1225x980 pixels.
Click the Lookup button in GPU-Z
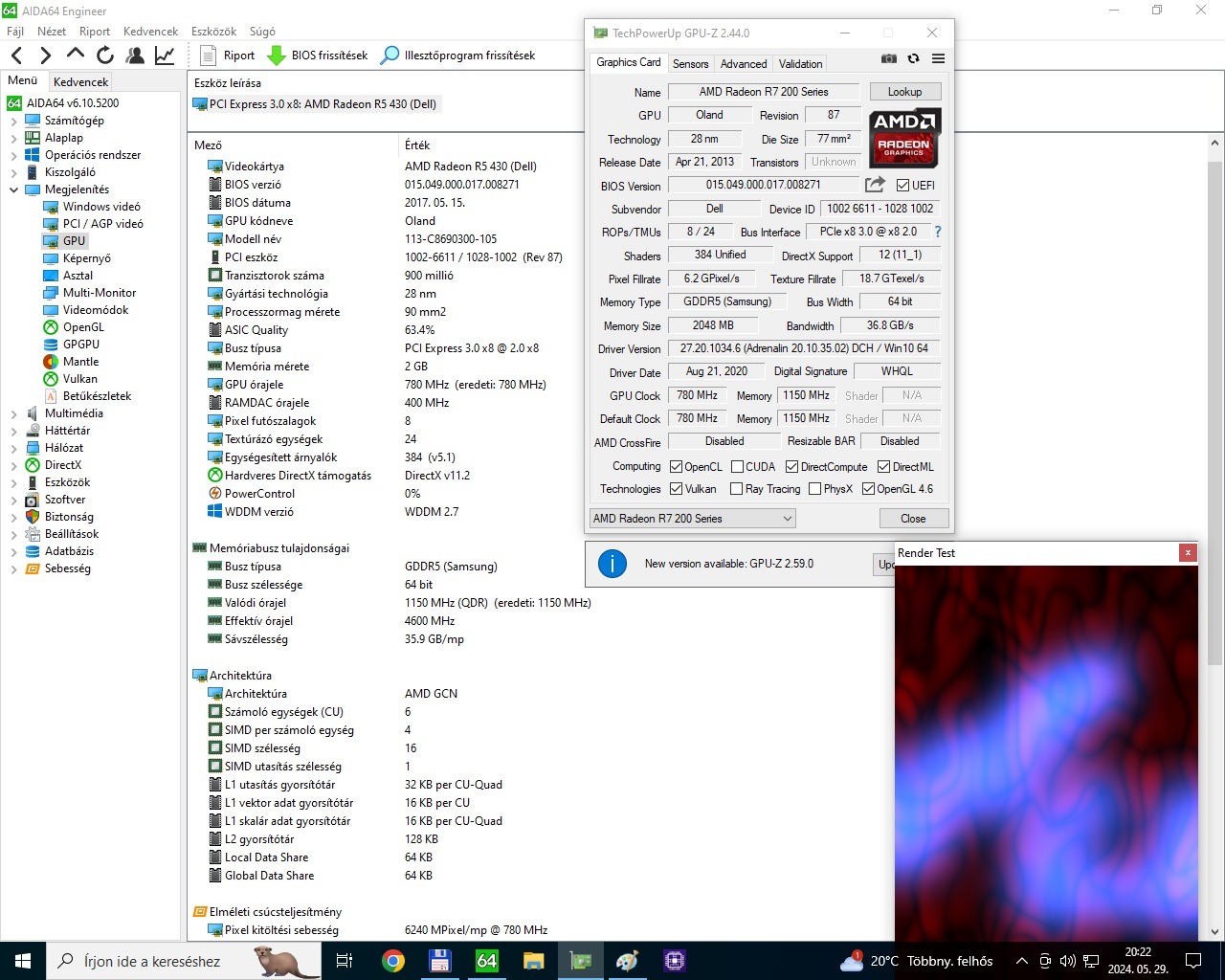click(905, 92)
